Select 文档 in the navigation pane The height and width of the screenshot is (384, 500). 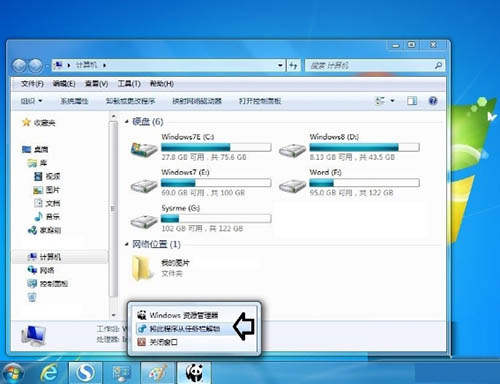(47, 203)
